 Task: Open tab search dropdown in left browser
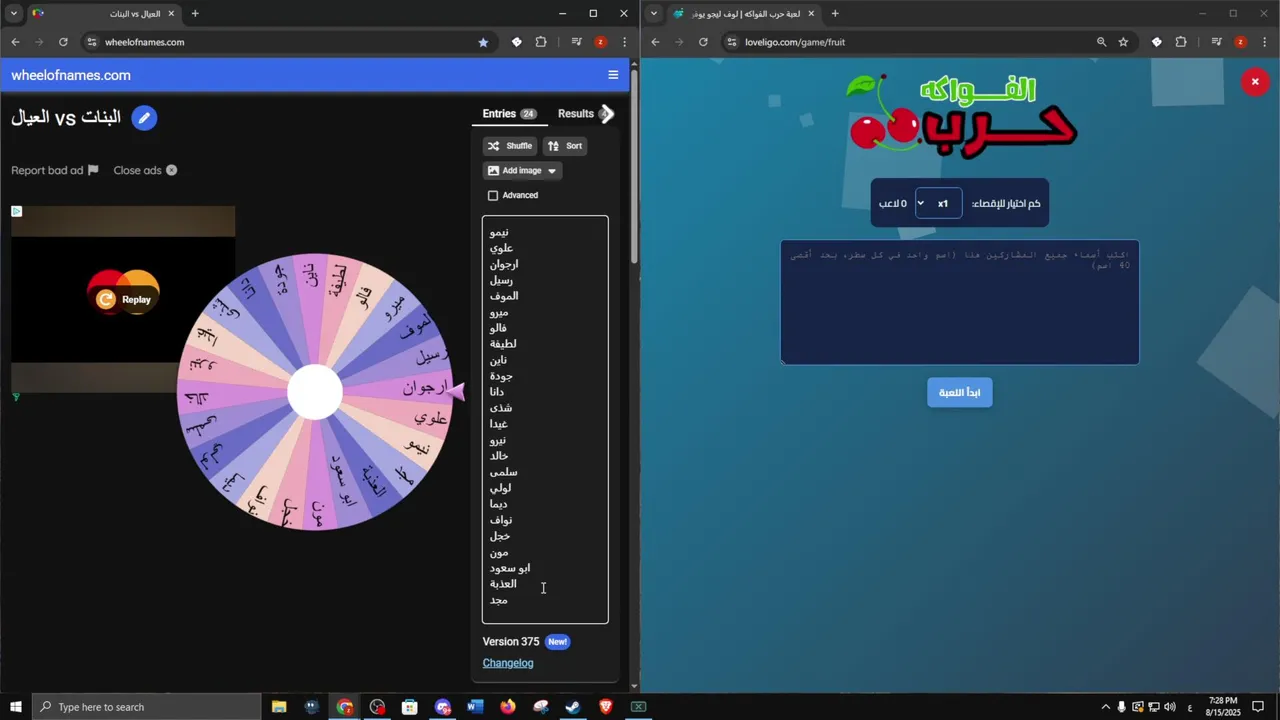14,14
